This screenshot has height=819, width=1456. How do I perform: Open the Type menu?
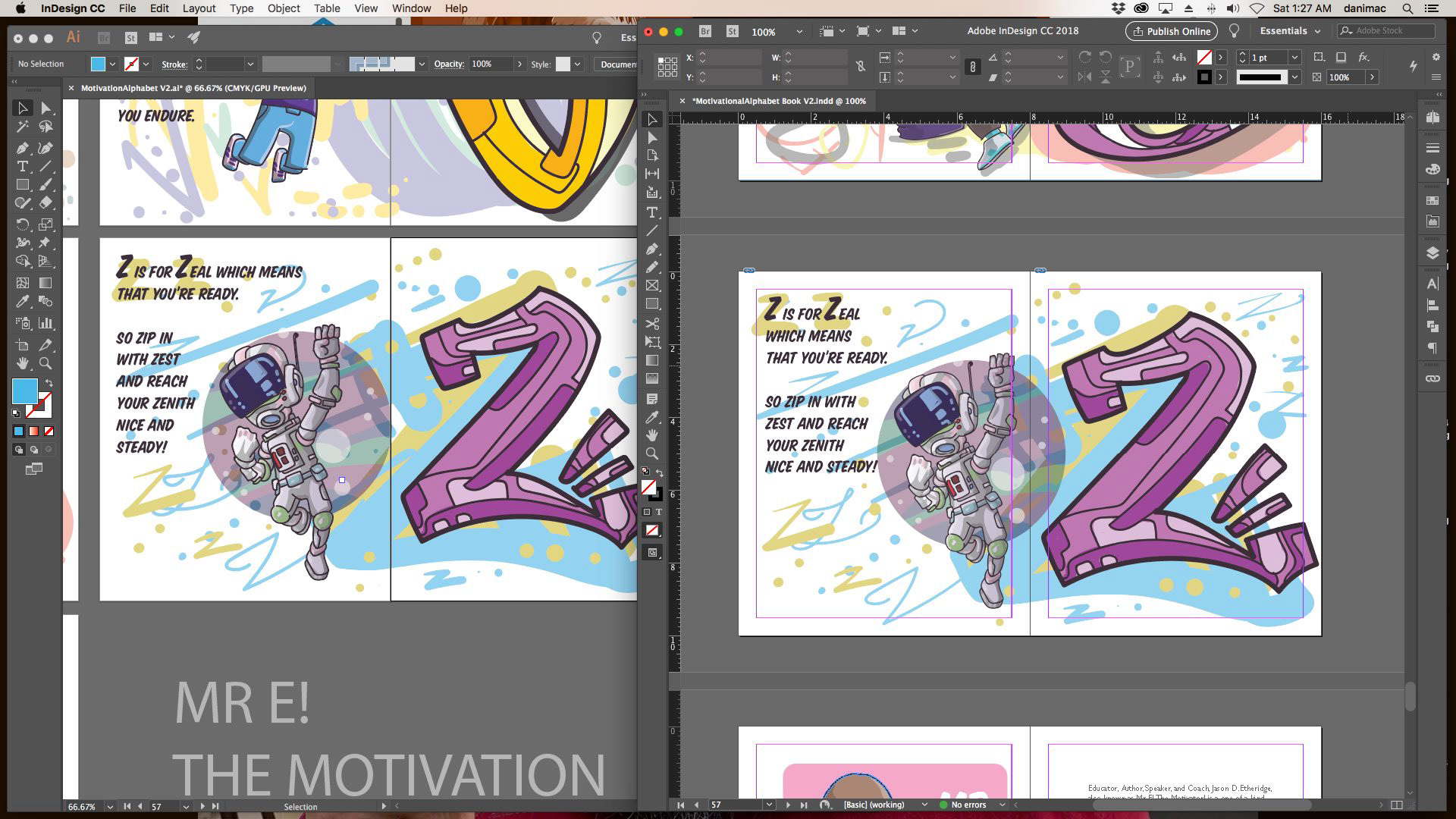pos(241,8)
